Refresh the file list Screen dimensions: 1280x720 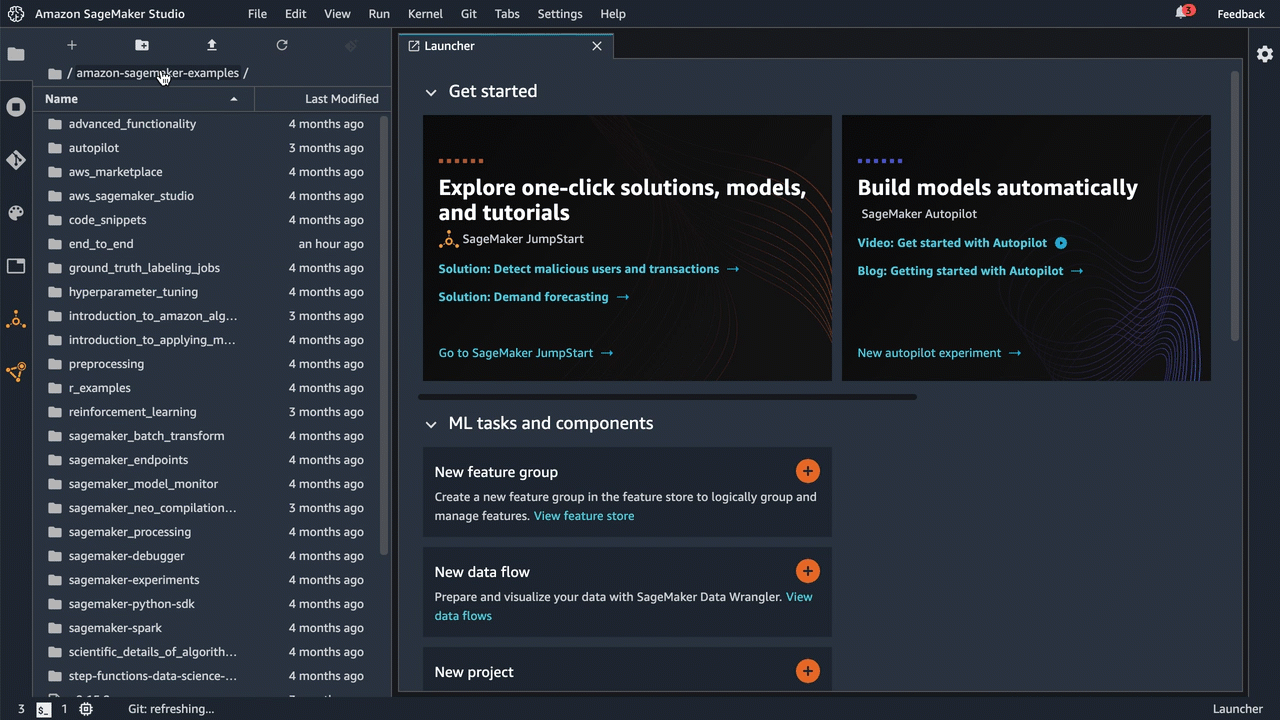(282, 46)
